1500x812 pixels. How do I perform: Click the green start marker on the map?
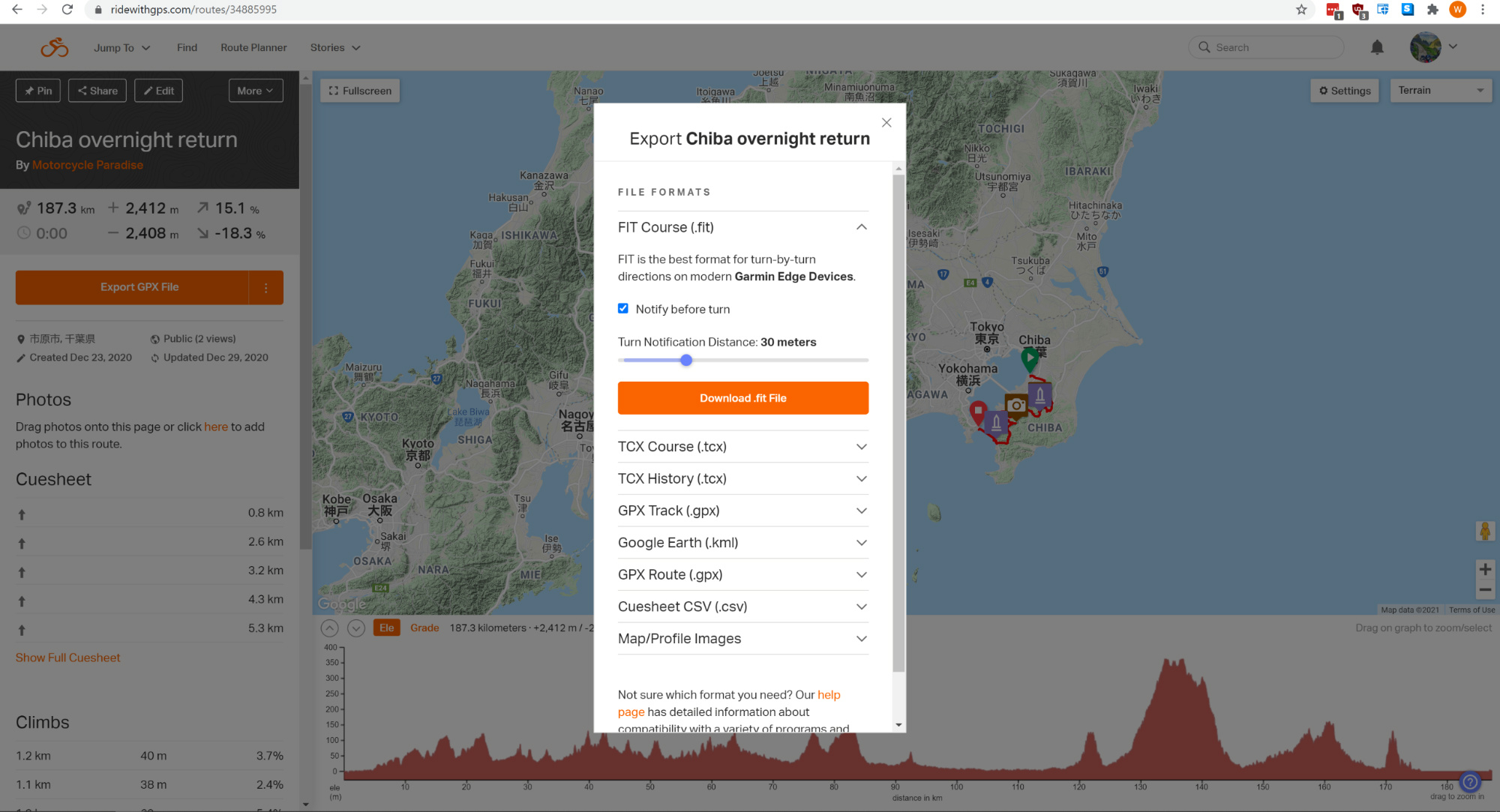coord(1030,358)
